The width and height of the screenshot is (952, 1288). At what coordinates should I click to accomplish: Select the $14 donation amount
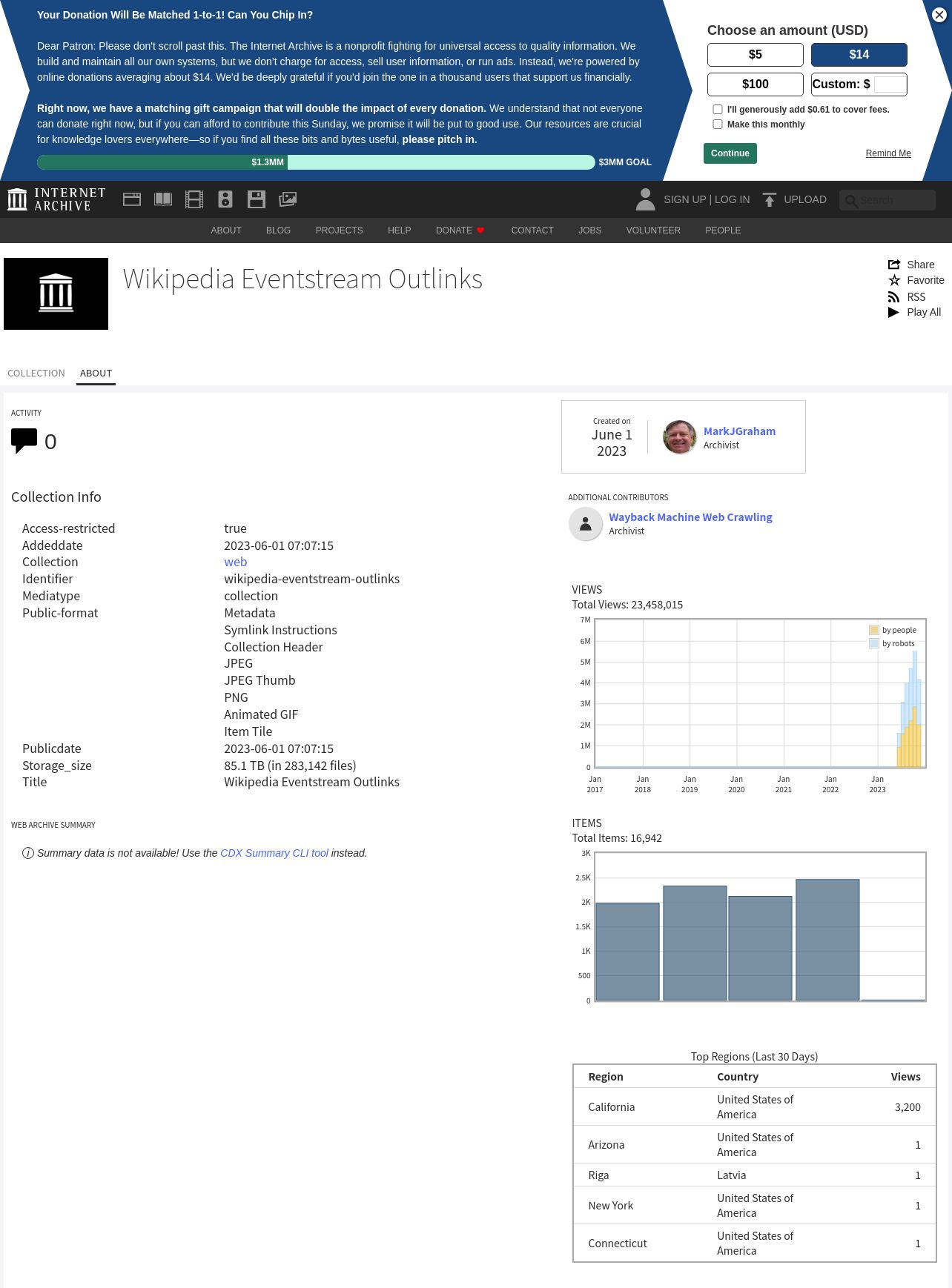(x=859, y=55)
